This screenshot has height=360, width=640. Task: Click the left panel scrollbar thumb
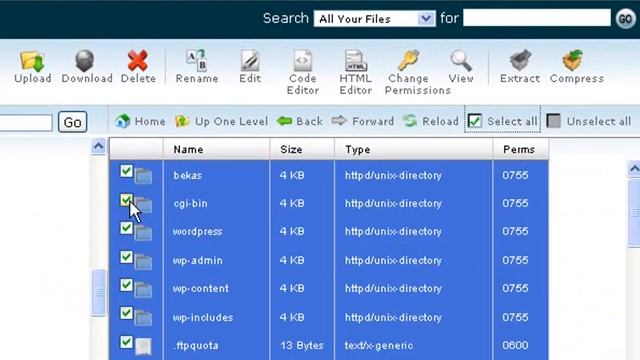pos(98,292)
